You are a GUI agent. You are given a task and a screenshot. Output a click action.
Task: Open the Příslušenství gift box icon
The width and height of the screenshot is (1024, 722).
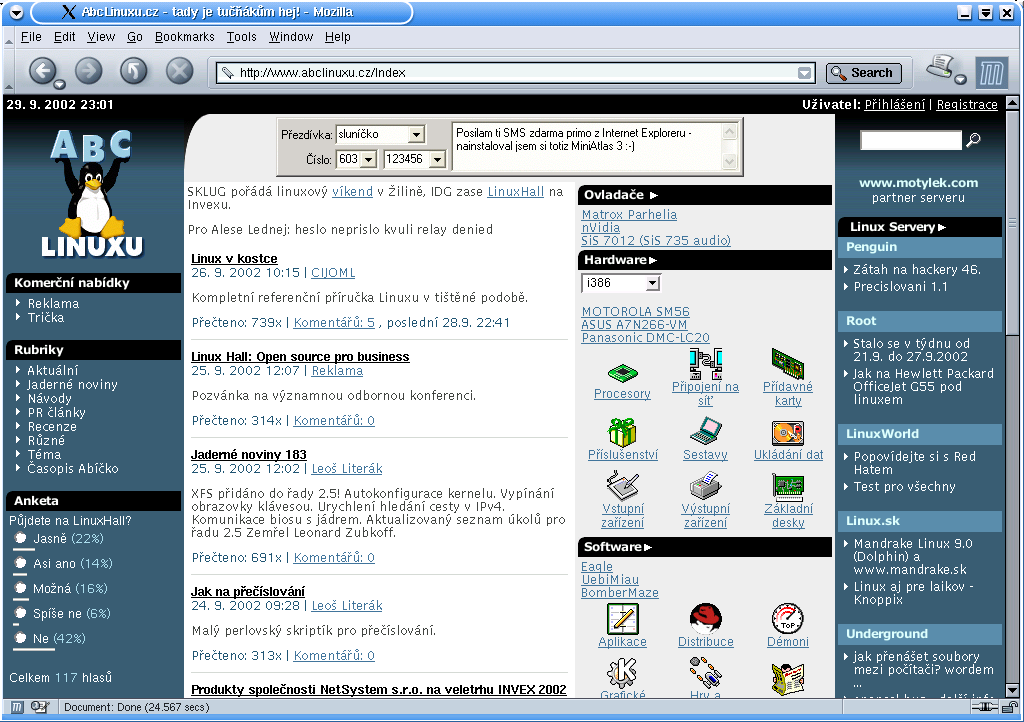[x=622, y=432]
